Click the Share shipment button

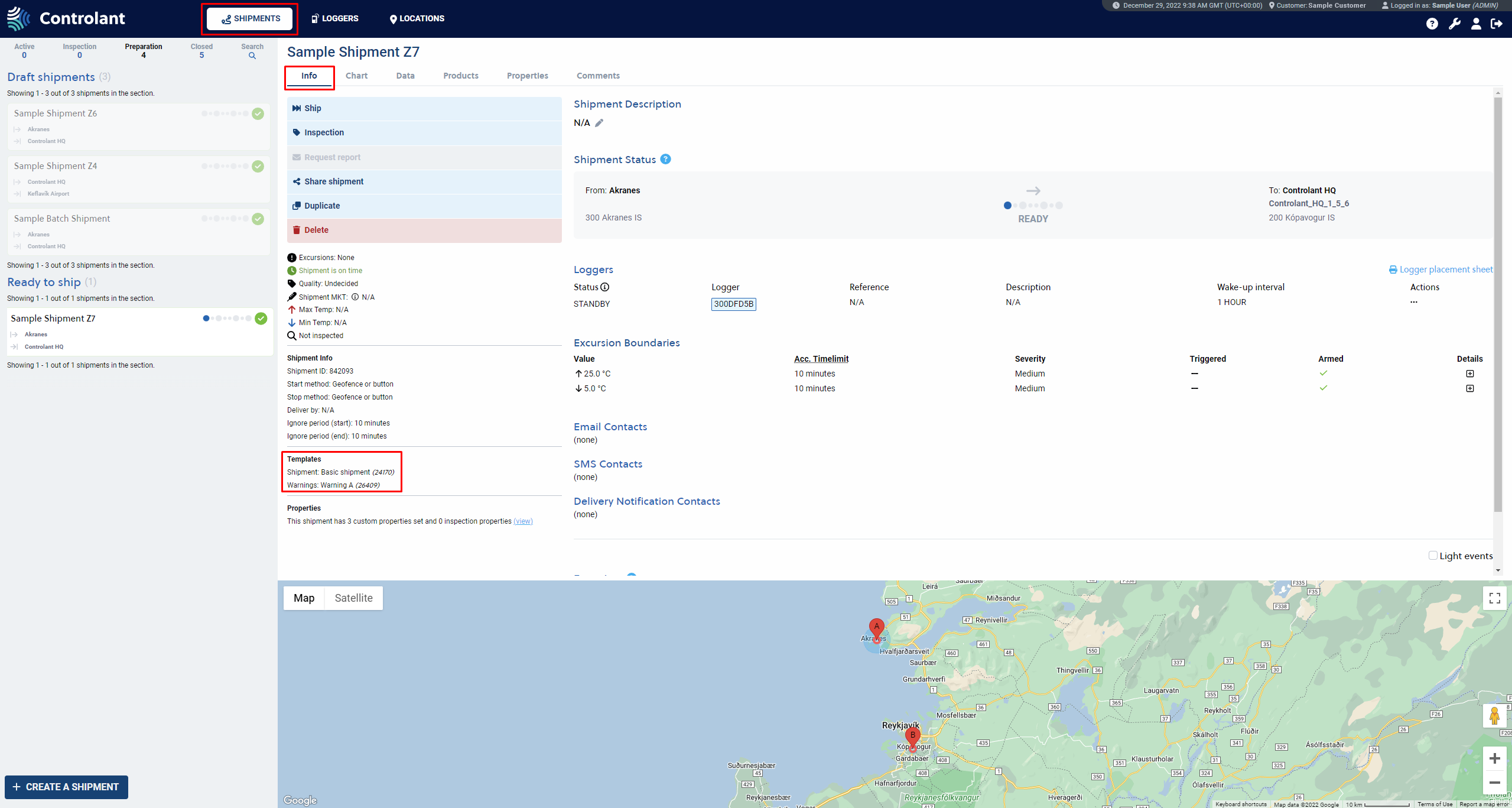[424, 182]
